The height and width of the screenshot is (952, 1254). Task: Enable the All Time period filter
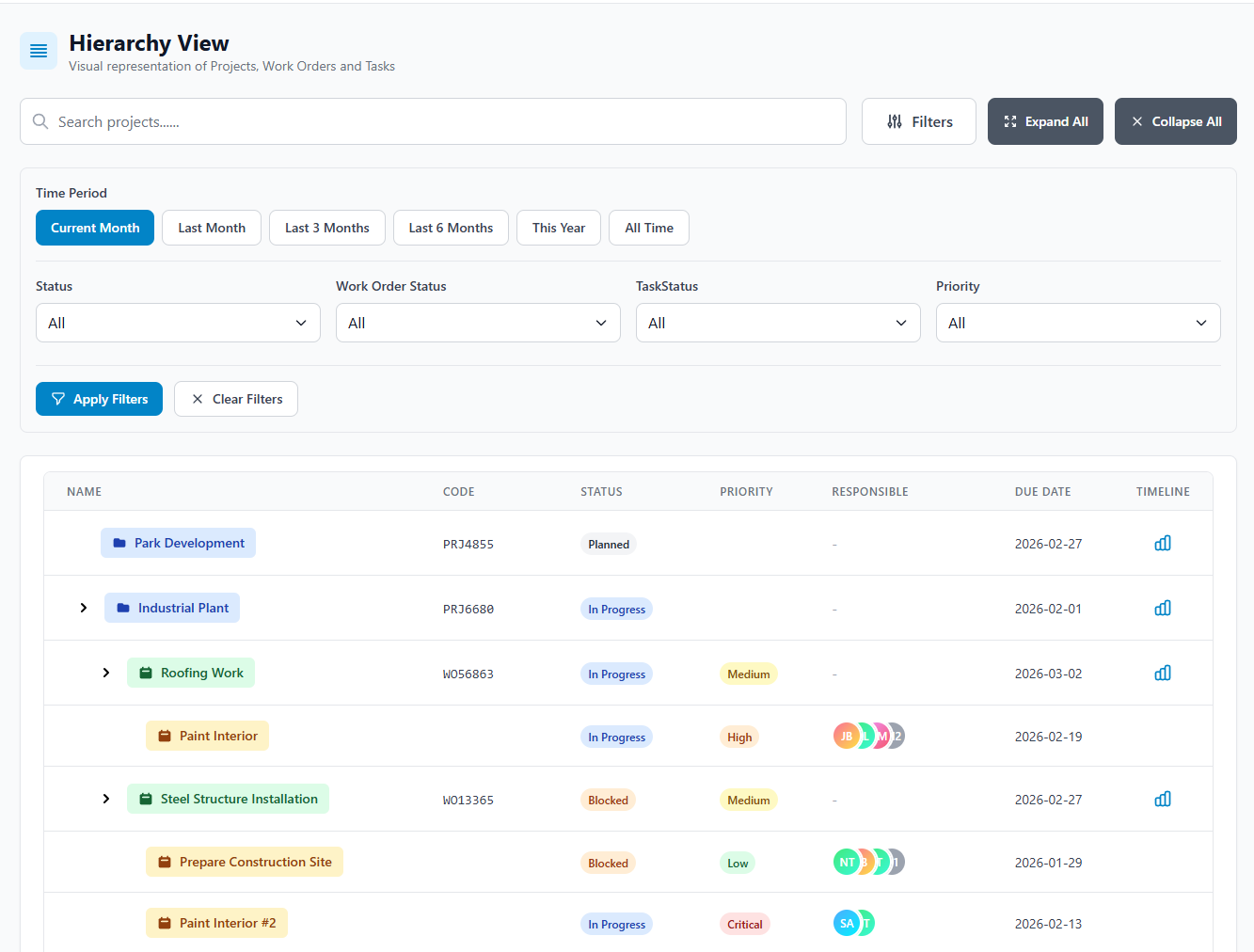click(648, 228)
